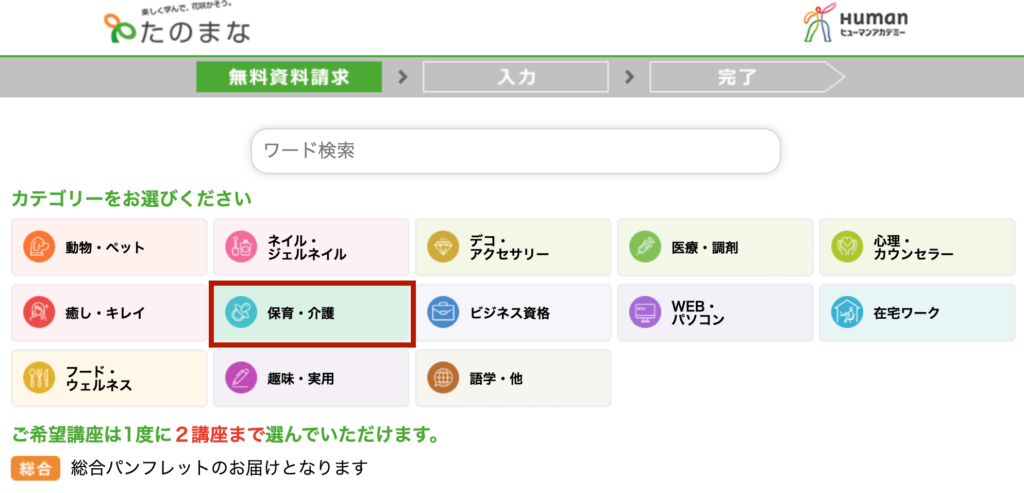Select the 完了 step in progress bar
Screen dimensions: 1024x493
pos(747,77)
